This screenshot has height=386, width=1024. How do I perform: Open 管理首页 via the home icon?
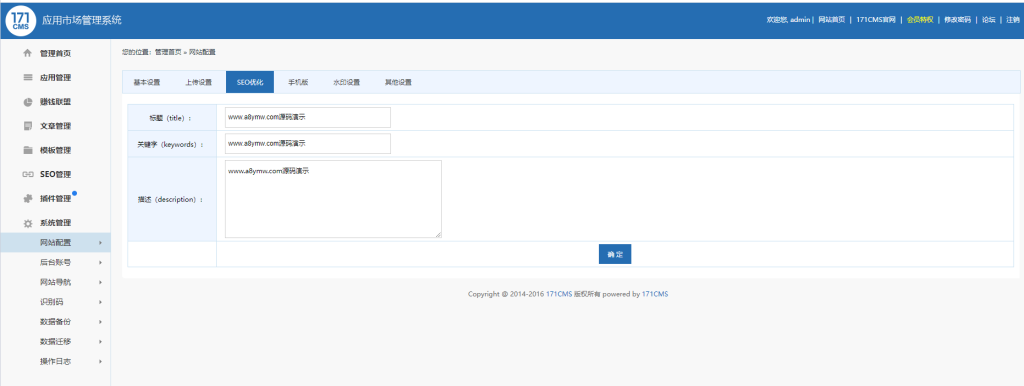27,53
